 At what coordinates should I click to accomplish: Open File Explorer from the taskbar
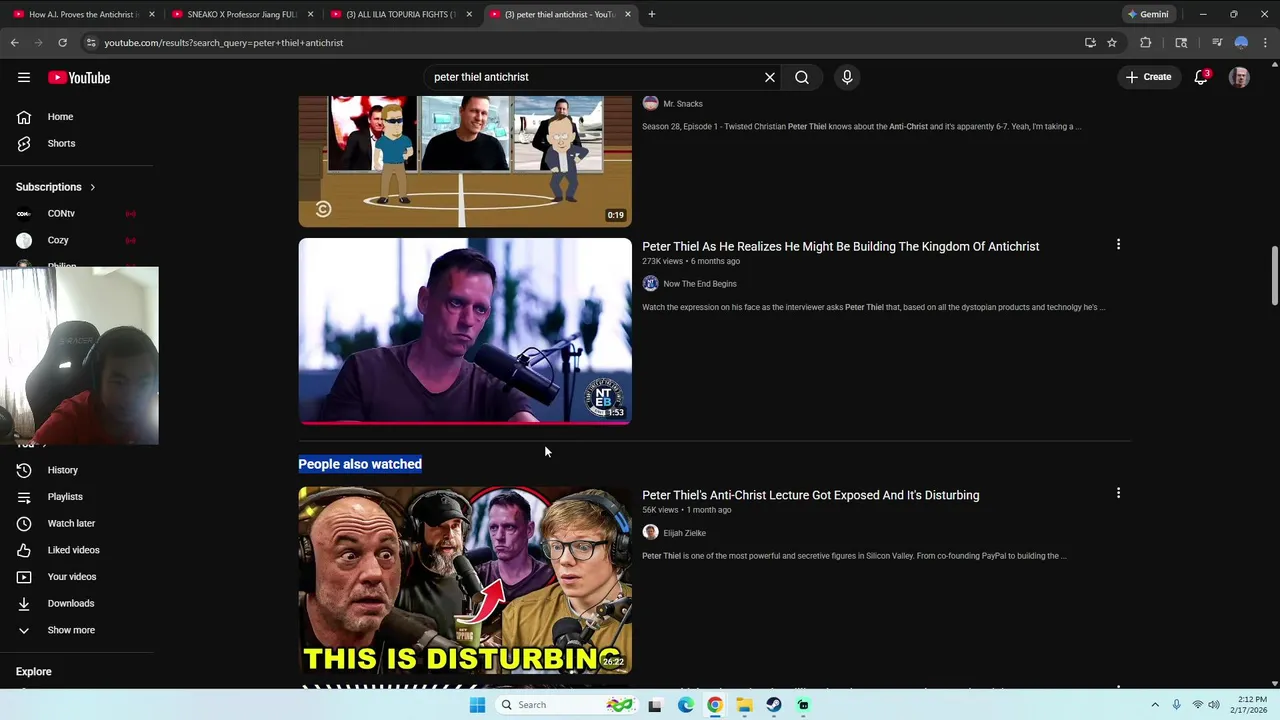(x=744, y=705)
